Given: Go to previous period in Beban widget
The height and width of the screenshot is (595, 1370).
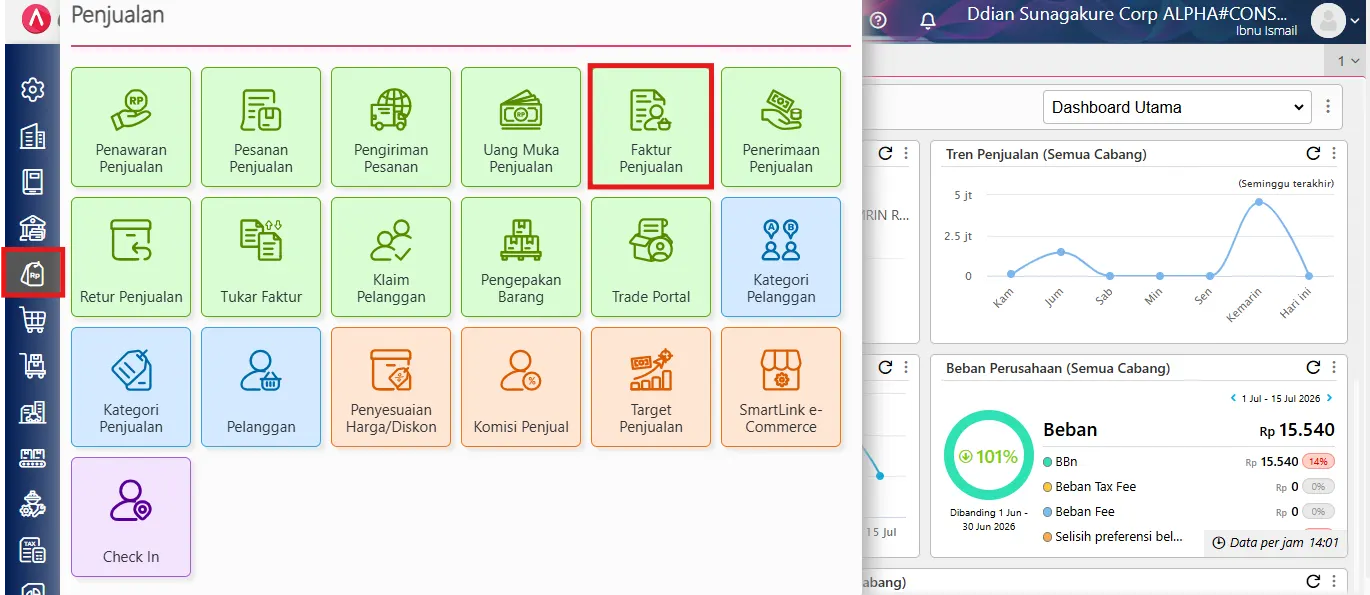Looking at the screenshot, I should coord(1233,398).
